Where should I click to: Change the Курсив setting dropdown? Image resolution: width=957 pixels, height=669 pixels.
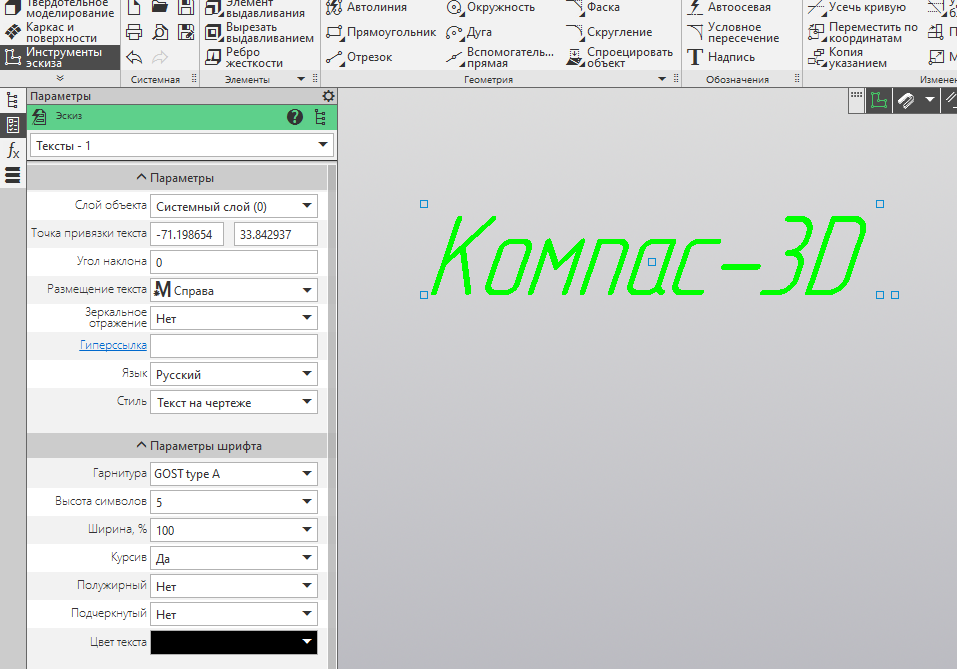click(234, 558)
